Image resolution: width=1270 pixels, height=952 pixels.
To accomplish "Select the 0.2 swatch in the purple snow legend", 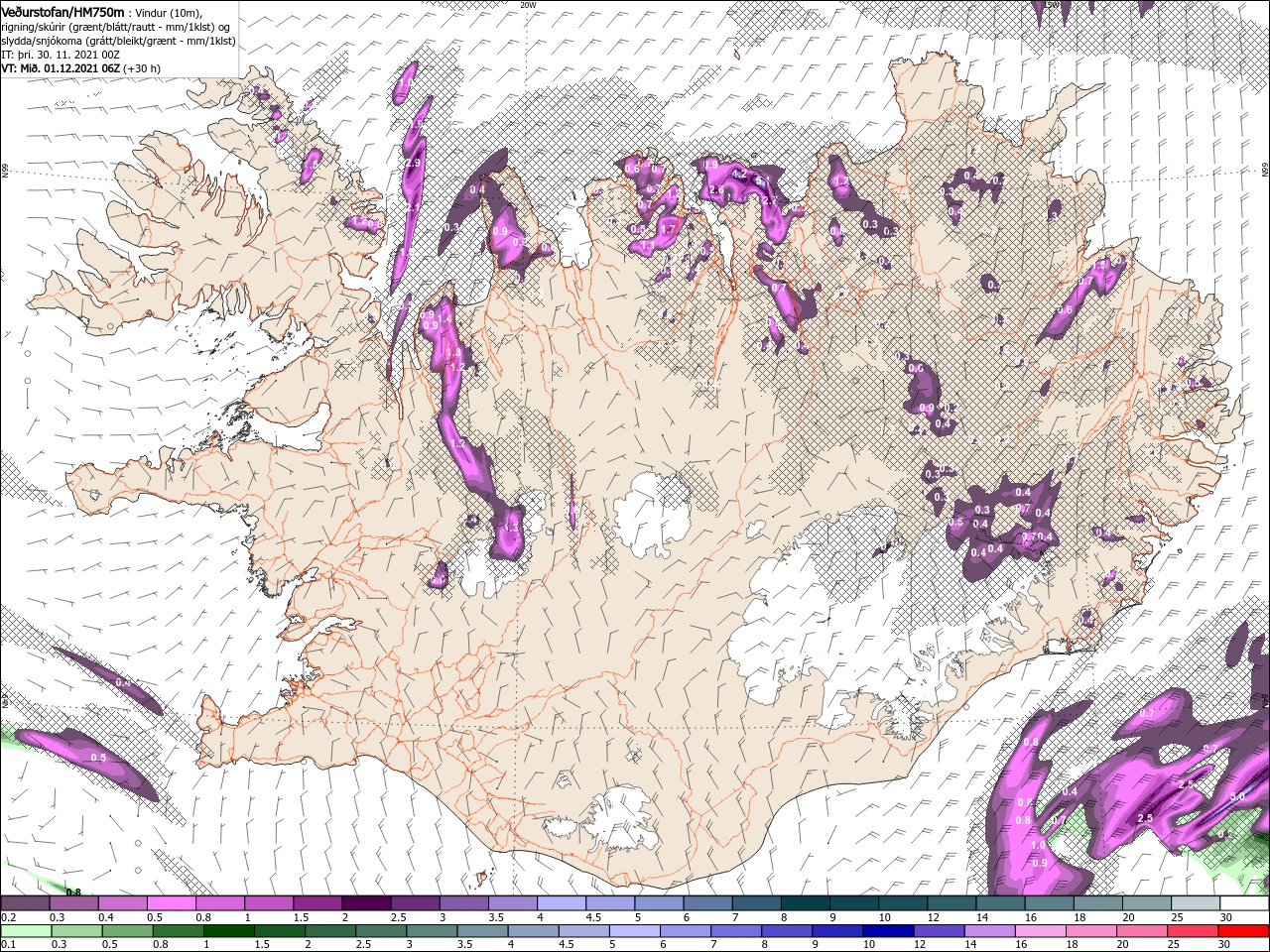I will pyautogui.click(x=25, y=903).
